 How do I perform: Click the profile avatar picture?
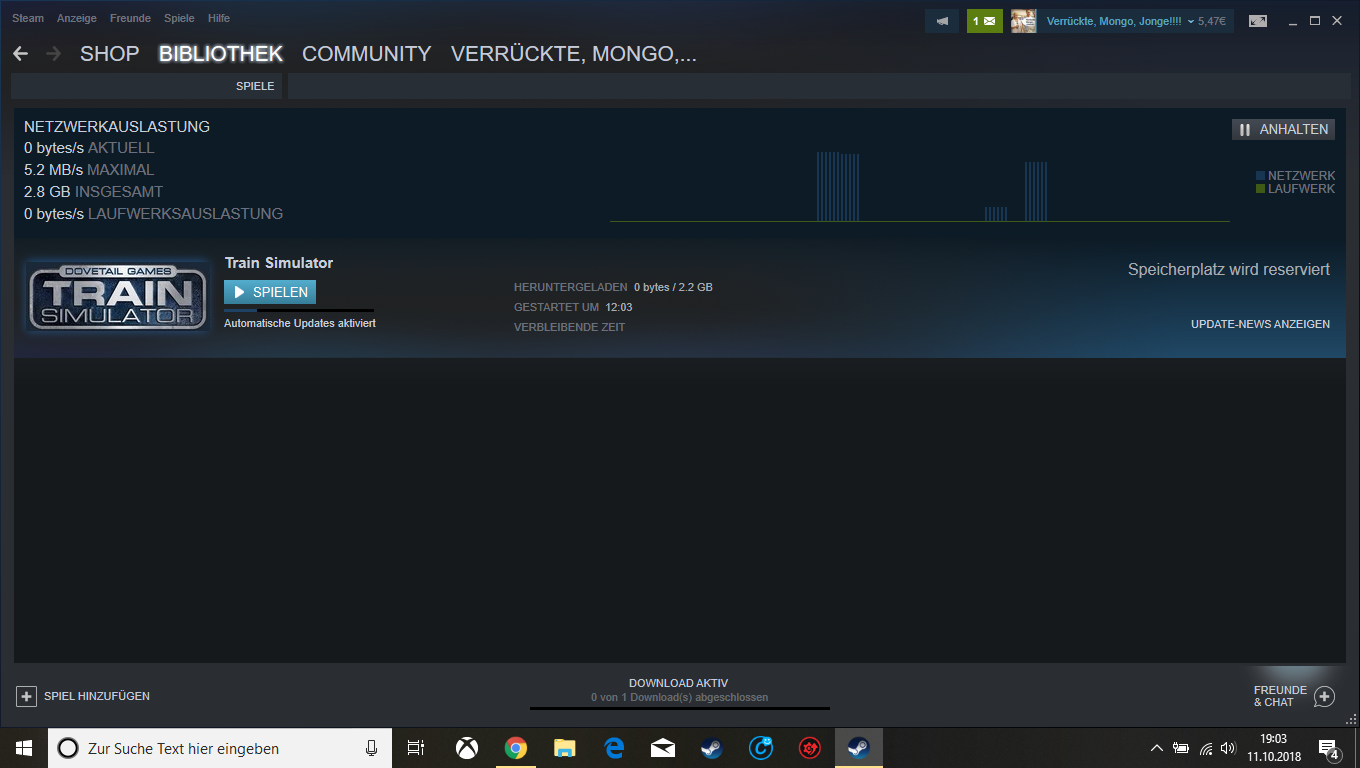[x=1023, y=21]
